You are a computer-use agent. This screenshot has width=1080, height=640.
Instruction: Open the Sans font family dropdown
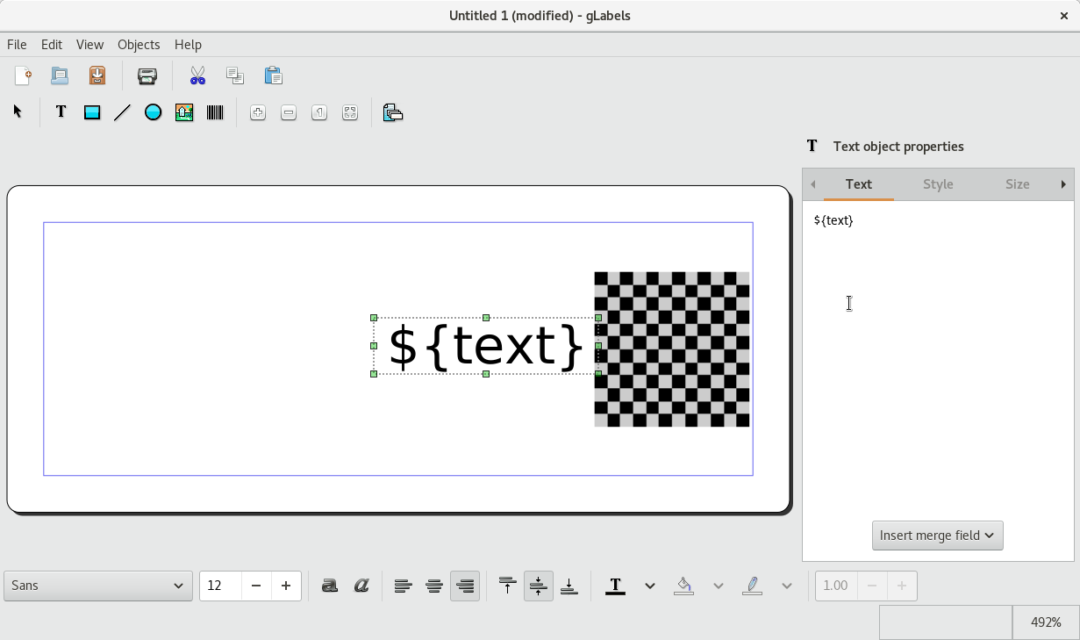(97, 585)
